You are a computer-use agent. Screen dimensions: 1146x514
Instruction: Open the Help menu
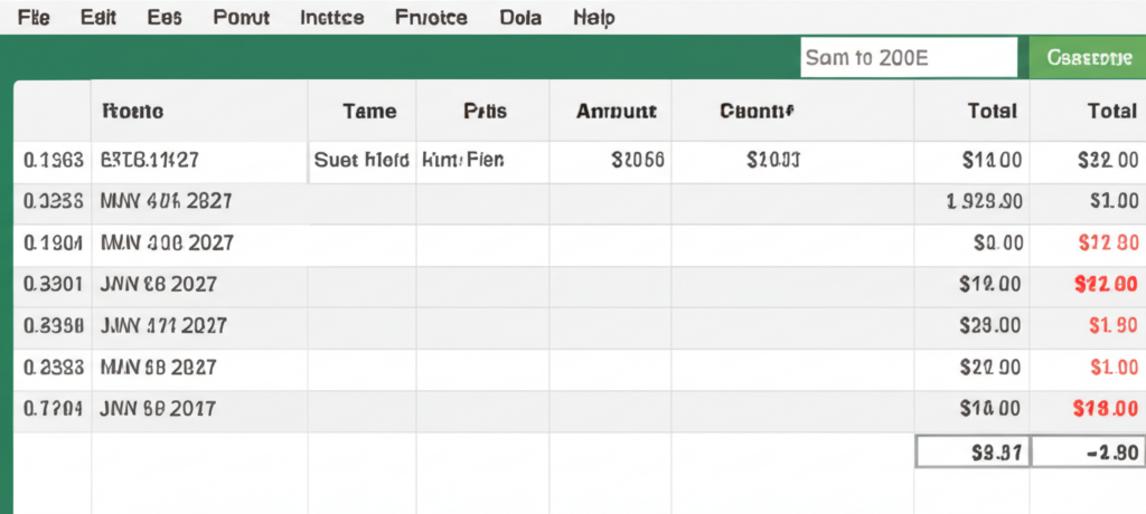(594, 17)
